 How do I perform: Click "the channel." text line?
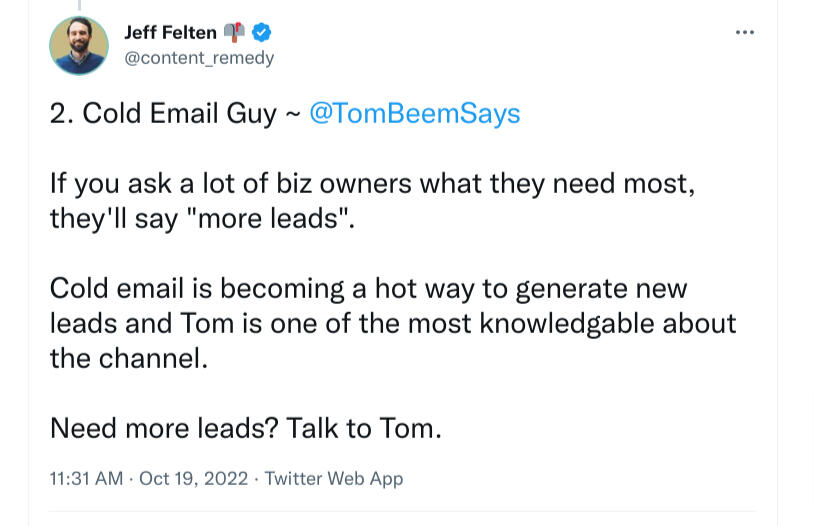point(129,358)
